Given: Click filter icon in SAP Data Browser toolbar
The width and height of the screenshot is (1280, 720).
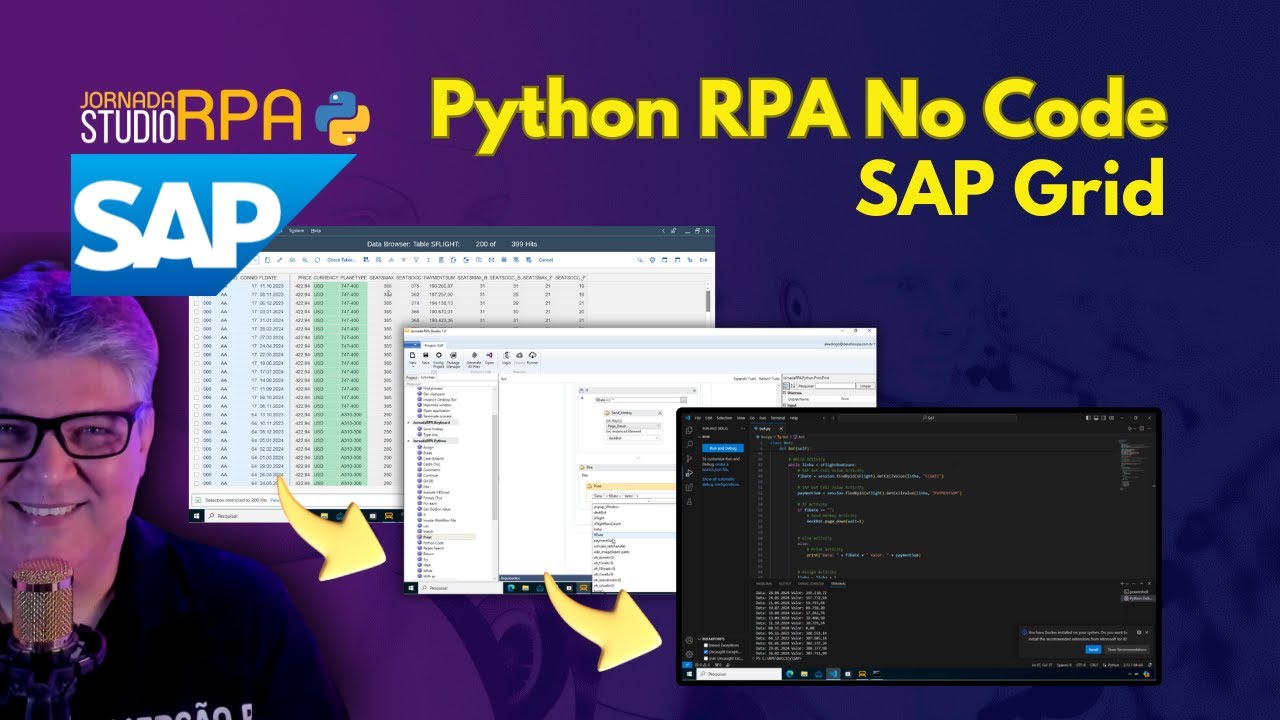Looking at the screenshot, I should [416, 260].
